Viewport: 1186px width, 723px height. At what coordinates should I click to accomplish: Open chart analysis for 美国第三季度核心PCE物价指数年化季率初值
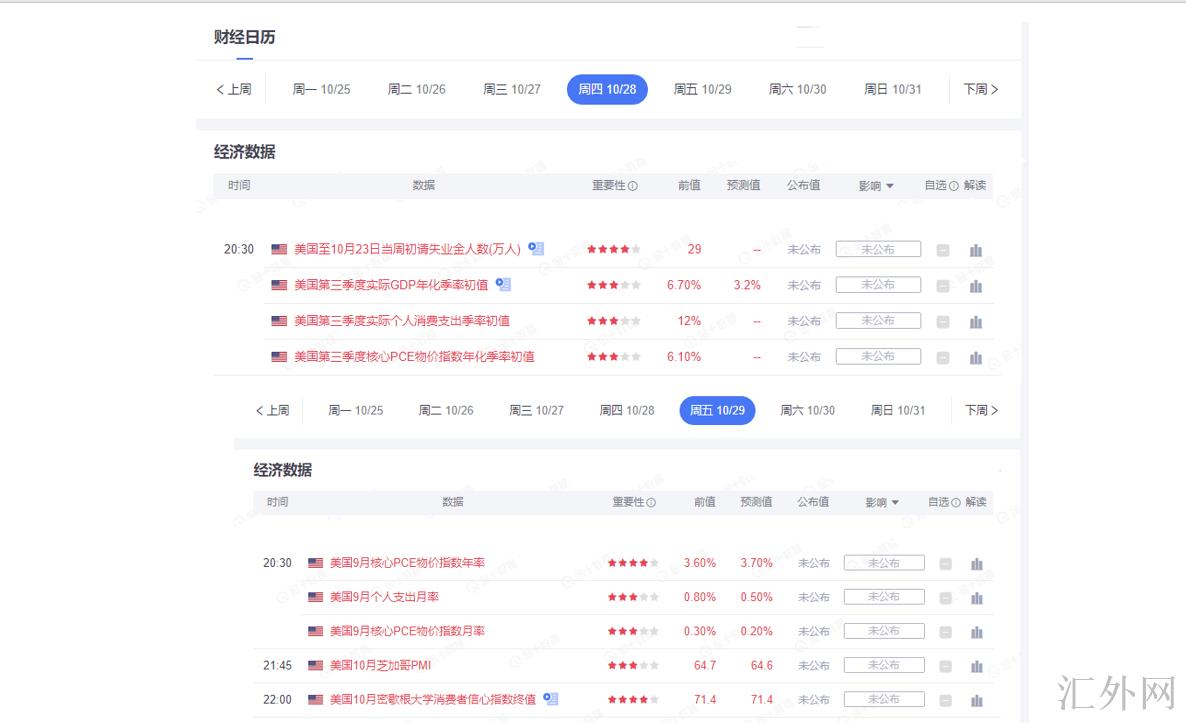pyautogui.click(x=976, y=358)
